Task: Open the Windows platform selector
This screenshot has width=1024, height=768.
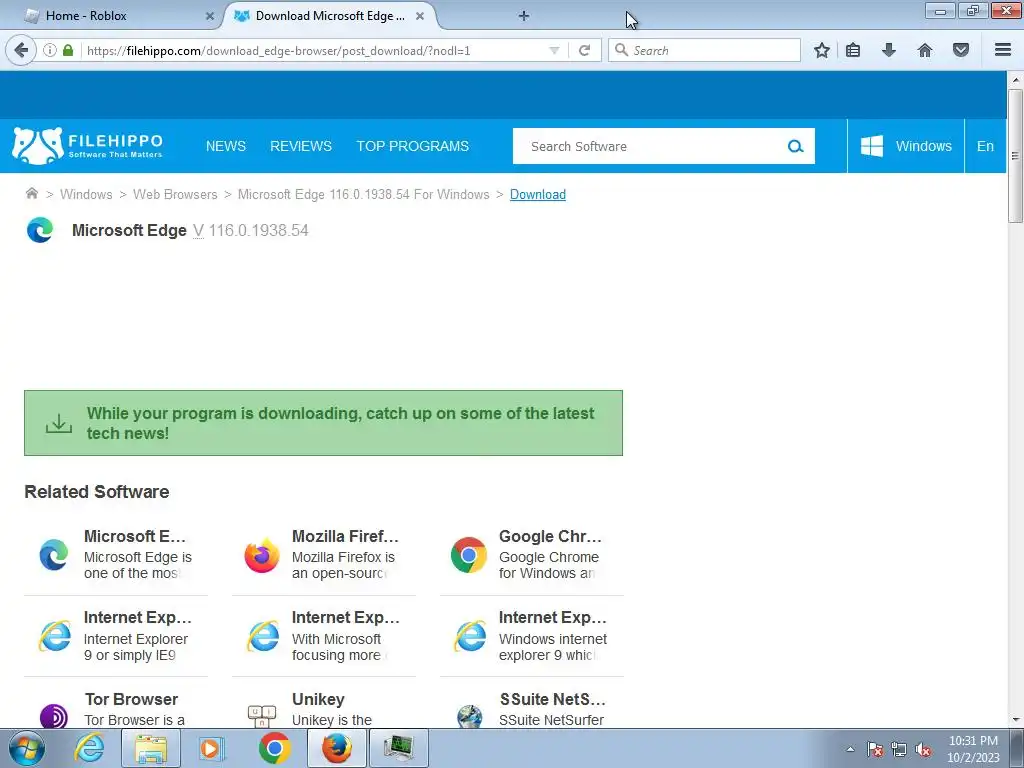Action: [906, 146]
